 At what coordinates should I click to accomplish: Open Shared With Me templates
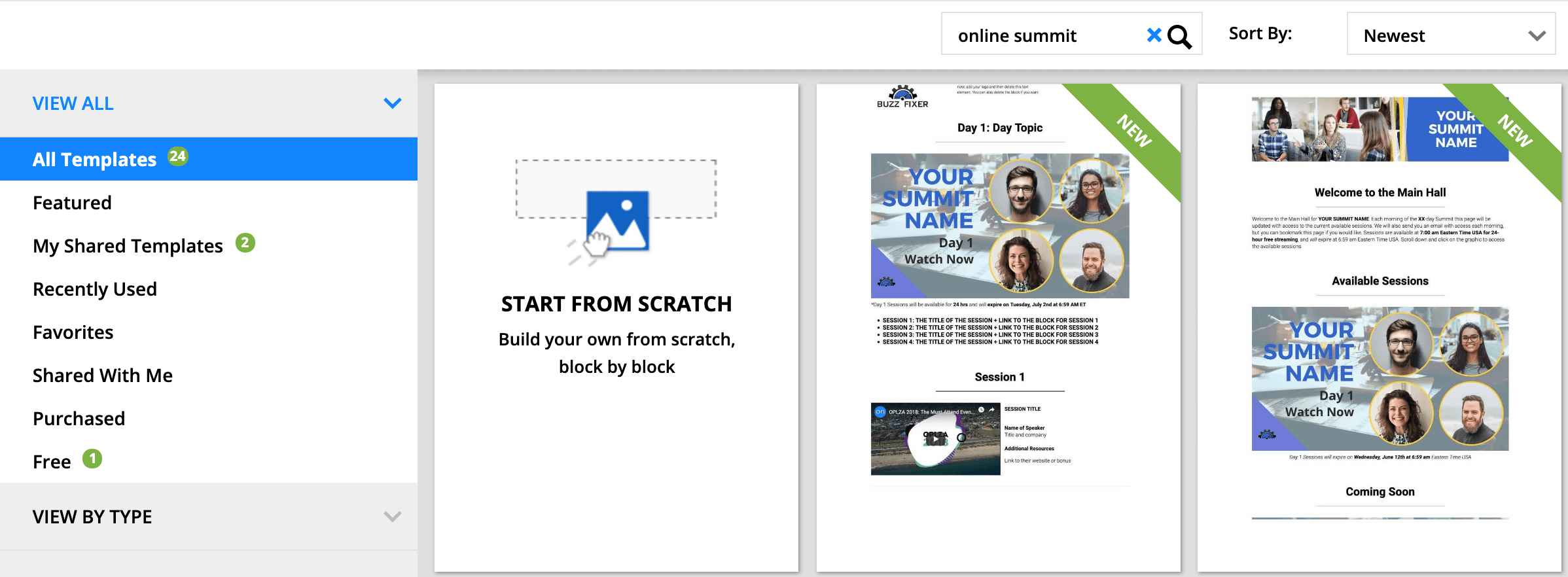[x=103, y=376]
